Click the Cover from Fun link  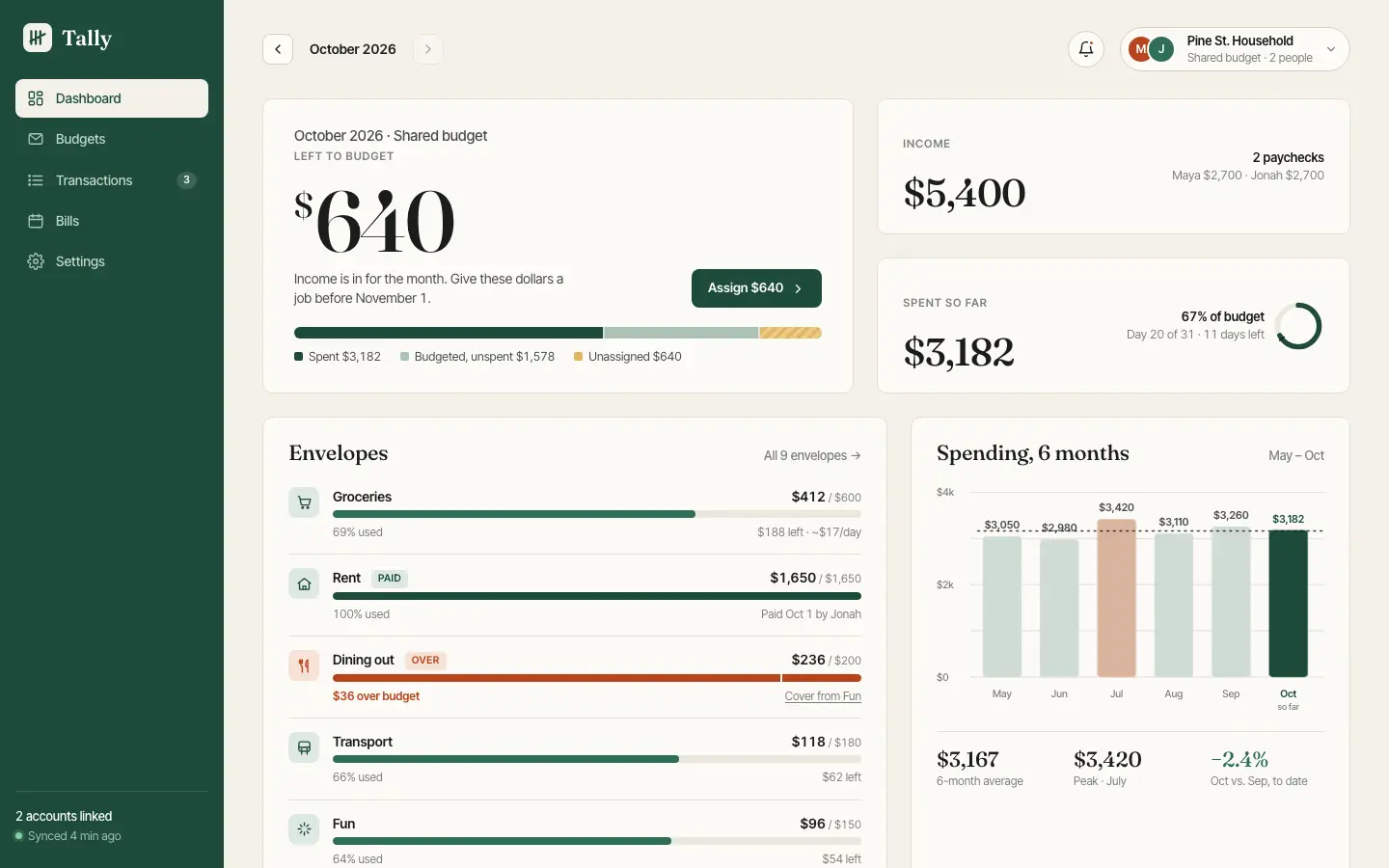click(823, 696)
